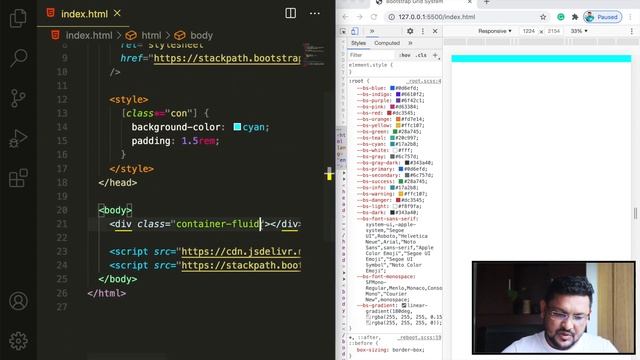The image size is (640, 360).
Task: Open the stackpath bootstrap stylesheet href link
Action: tap(227, 58)
